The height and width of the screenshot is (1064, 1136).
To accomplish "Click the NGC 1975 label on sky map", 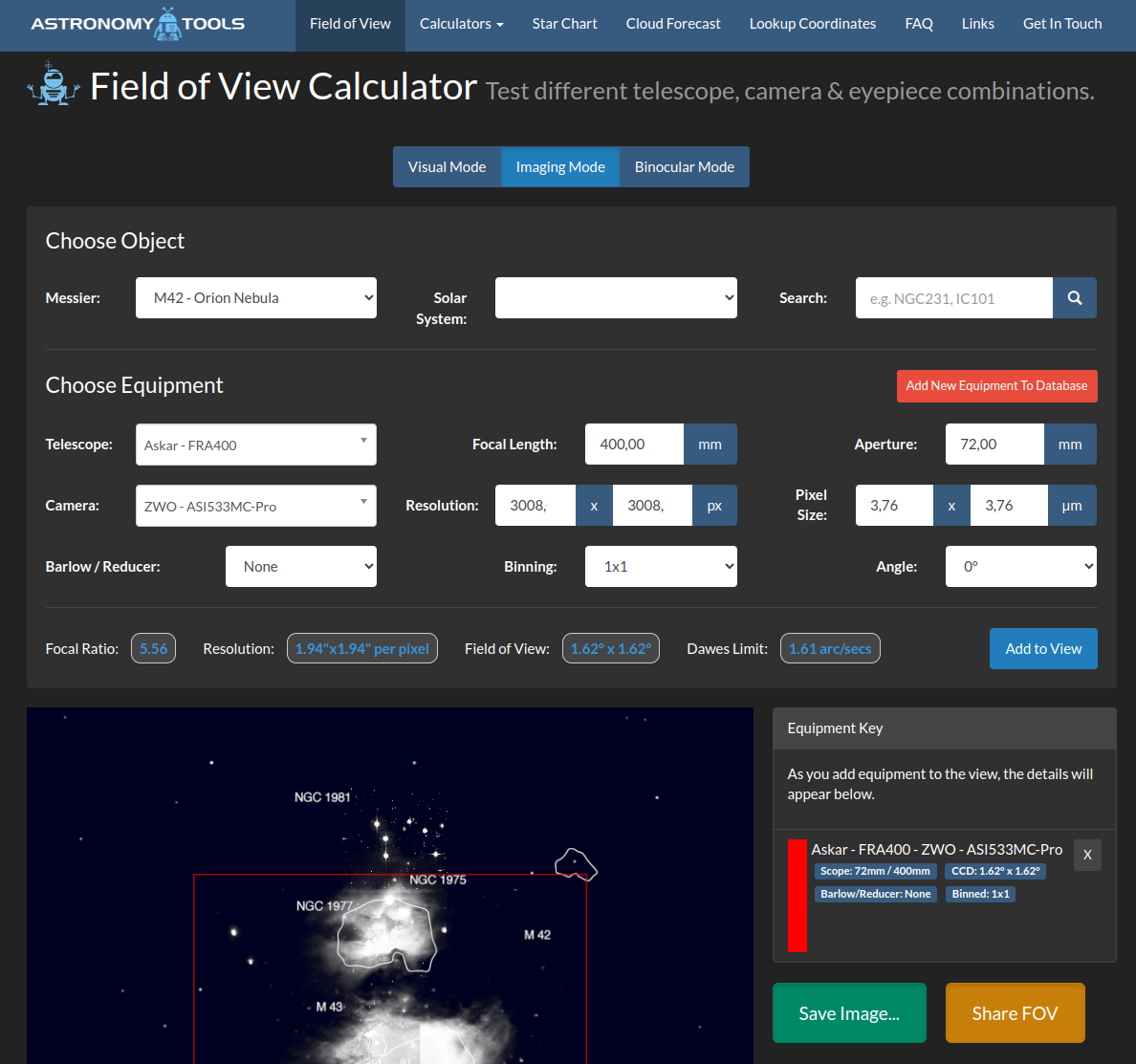I will tap(438, 880).
